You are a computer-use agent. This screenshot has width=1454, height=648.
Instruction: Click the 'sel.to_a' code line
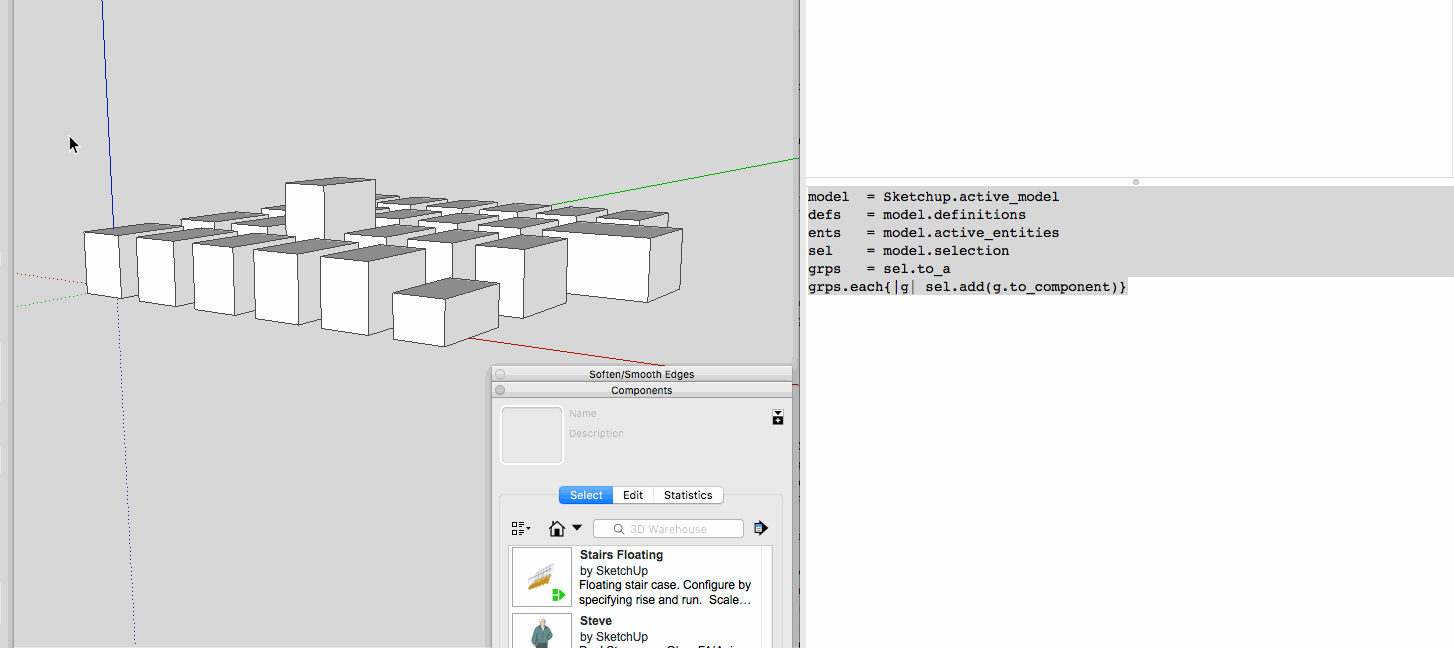coord(879,269)
